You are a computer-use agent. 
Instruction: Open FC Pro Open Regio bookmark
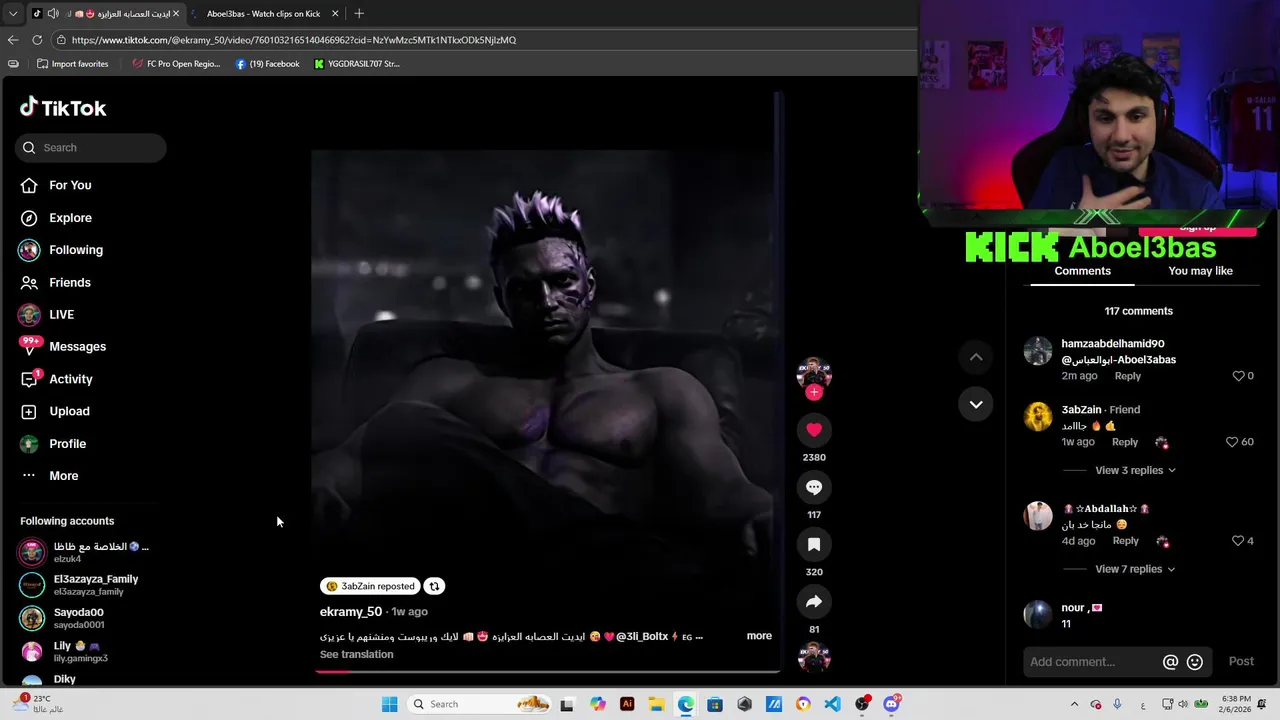click(176, 64)
